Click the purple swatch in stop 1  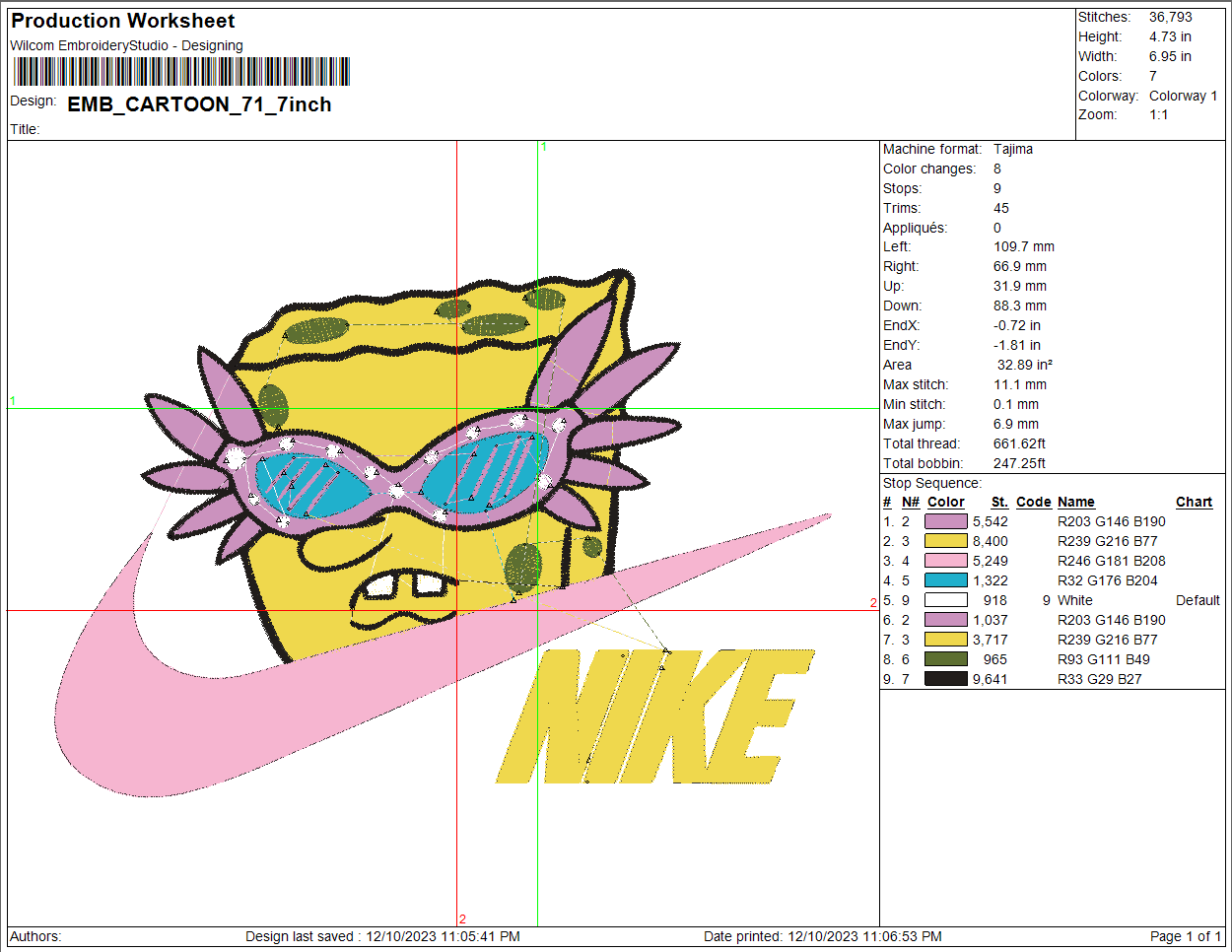tap(945, 521)
